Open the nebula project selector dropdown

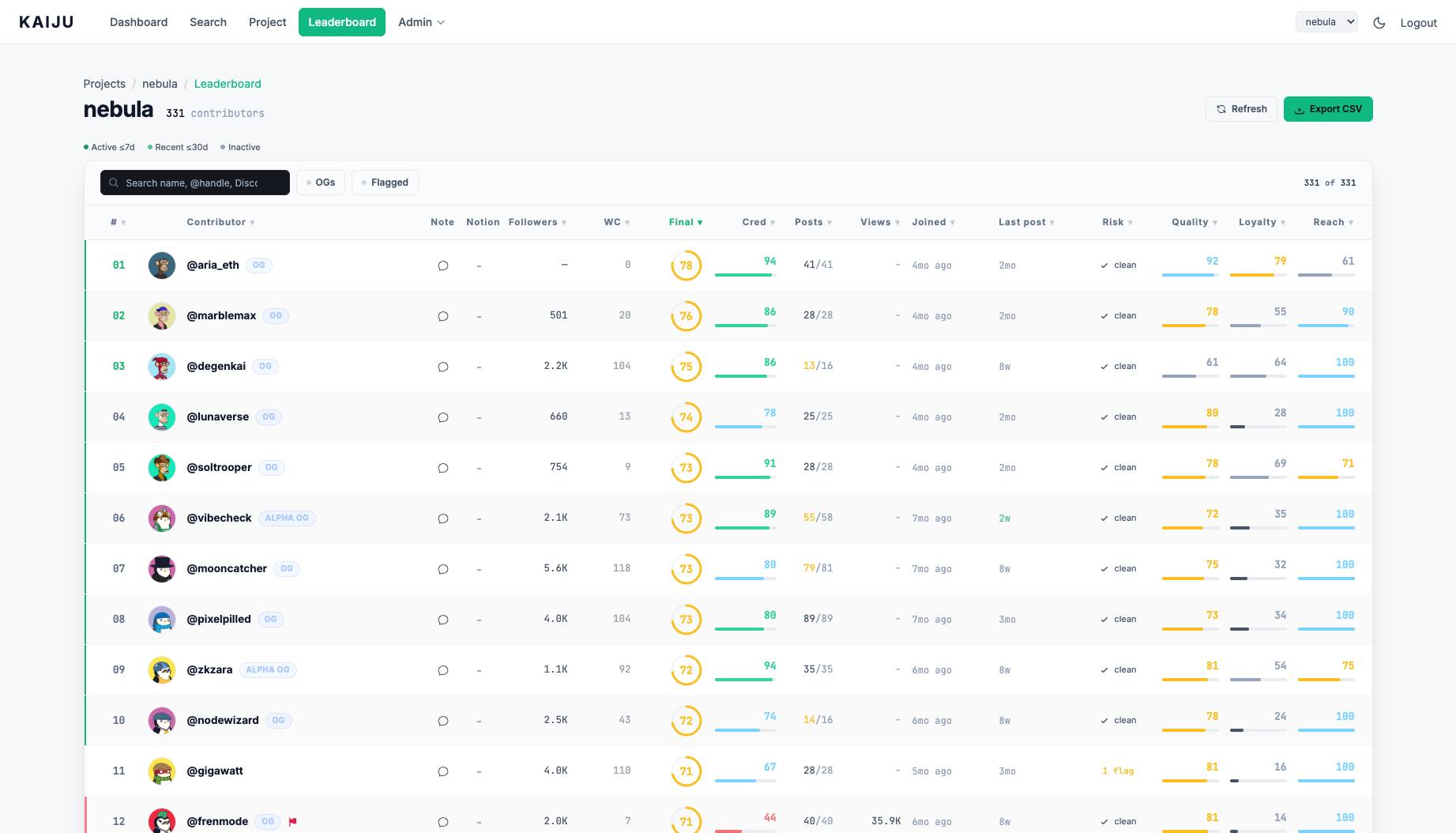coord(1326,22)
